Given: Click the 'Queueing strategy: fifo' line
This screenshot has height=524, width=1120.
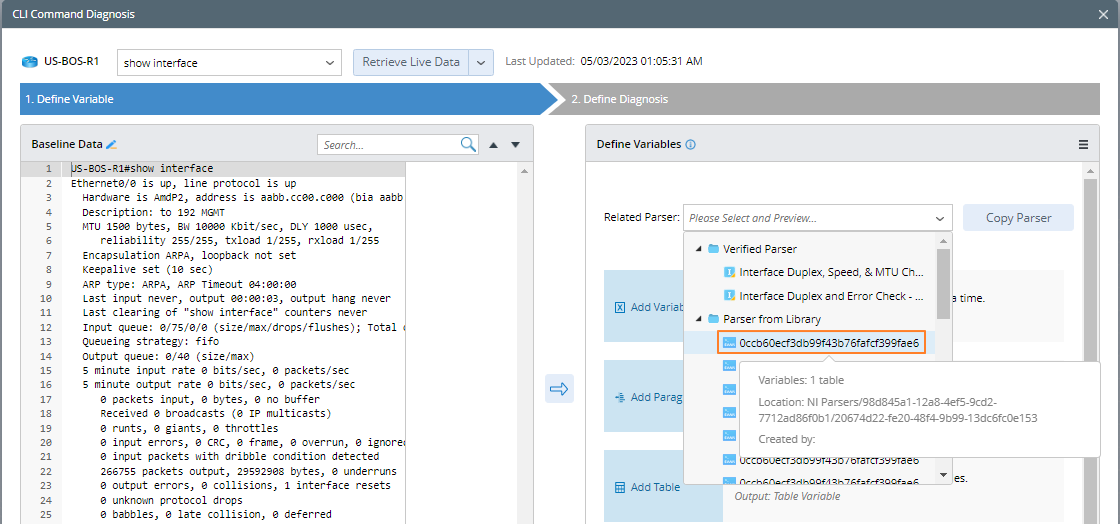Looking at the screenshot, I should (151, 341).
